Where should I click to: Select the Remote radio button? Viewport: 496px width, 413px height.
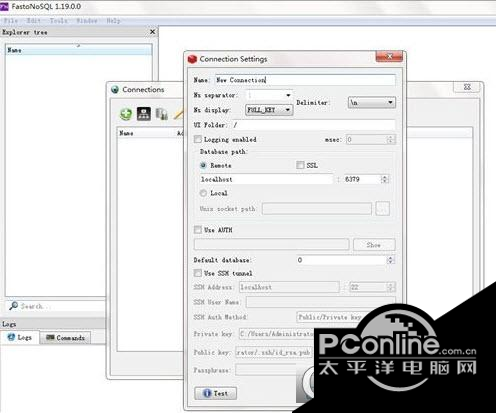tap(203, 165)
